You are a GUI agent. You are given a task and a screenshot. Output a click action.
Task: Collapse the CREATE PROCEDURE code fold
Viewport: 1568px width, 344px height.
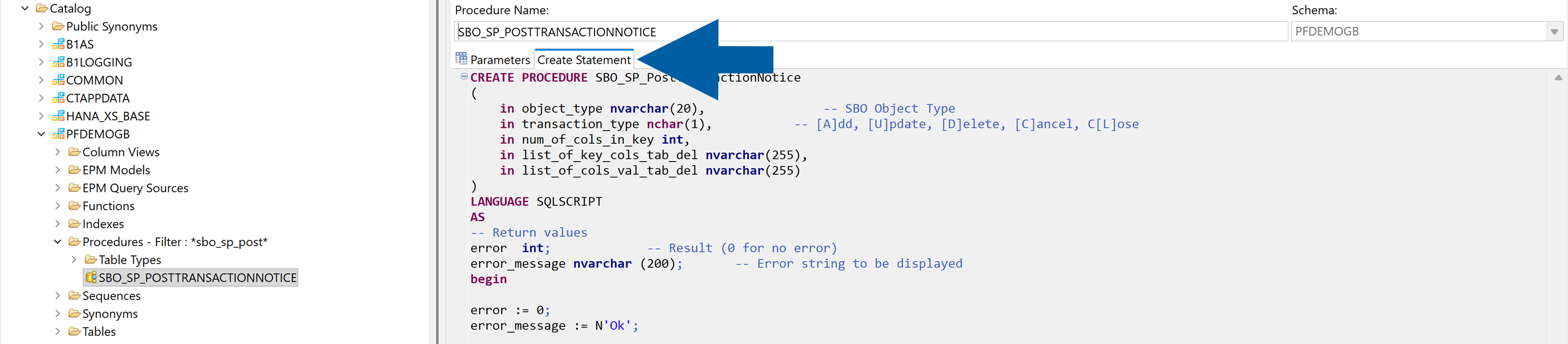coord(464,77)
